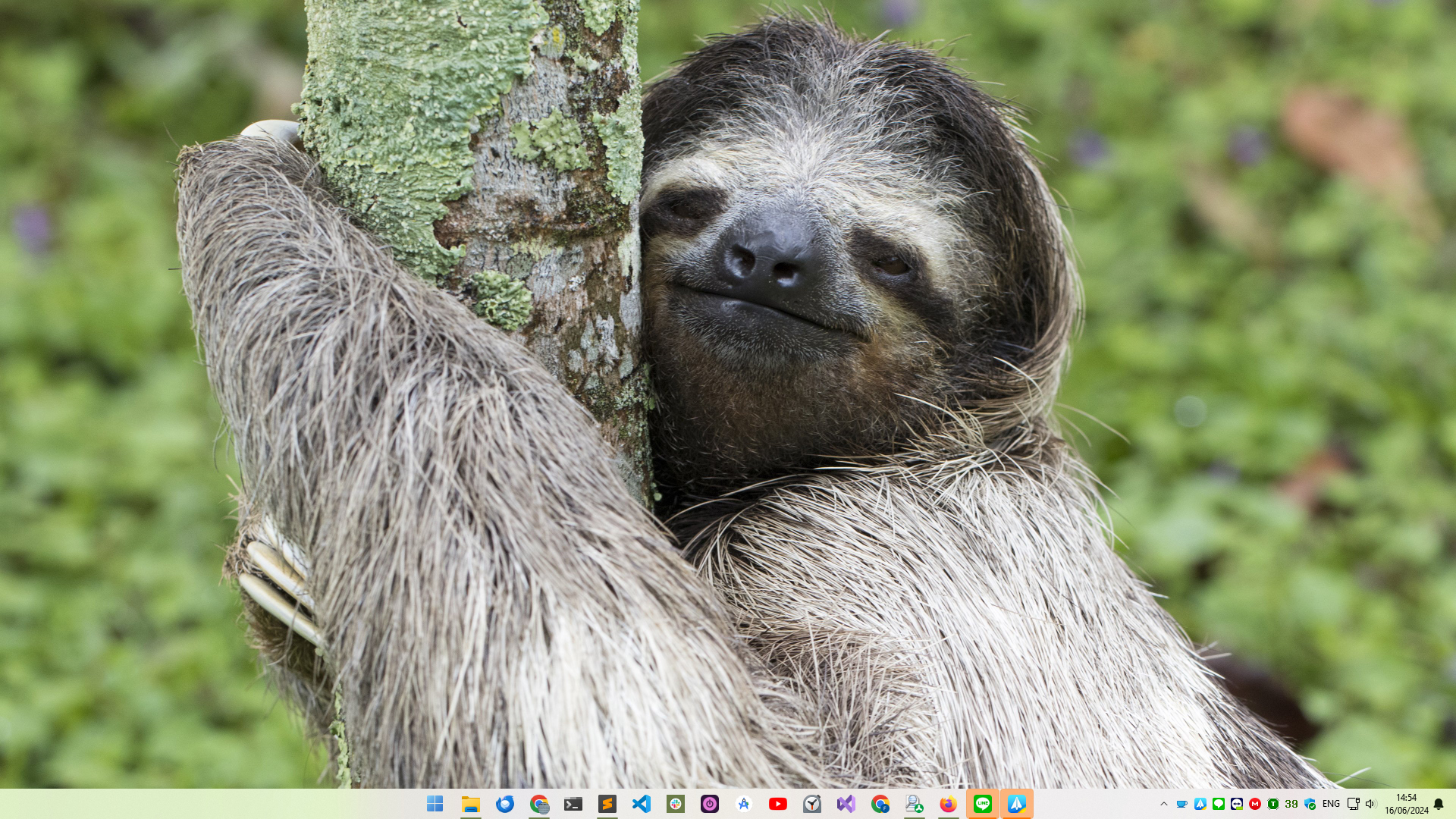1456x819 pixels.
Task: Open Windows Security shield in the tray
Action: [1310, 804]
